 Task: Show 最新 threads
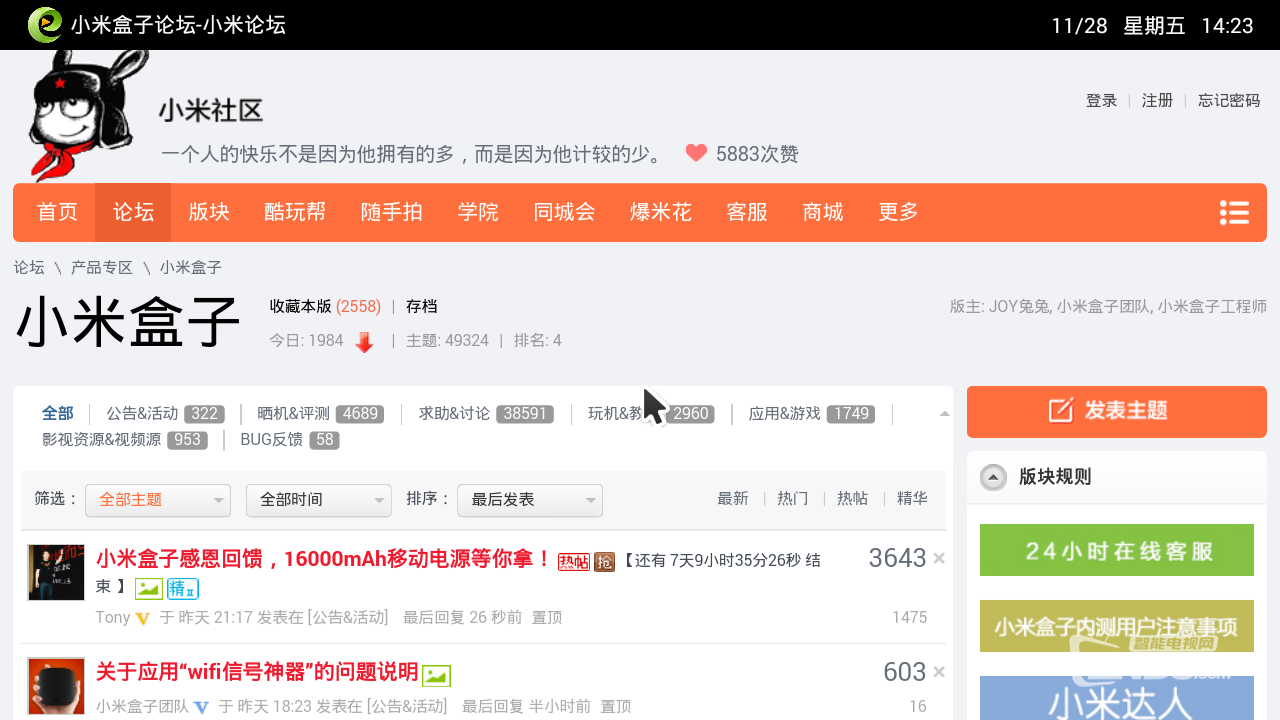click(732, 498)
